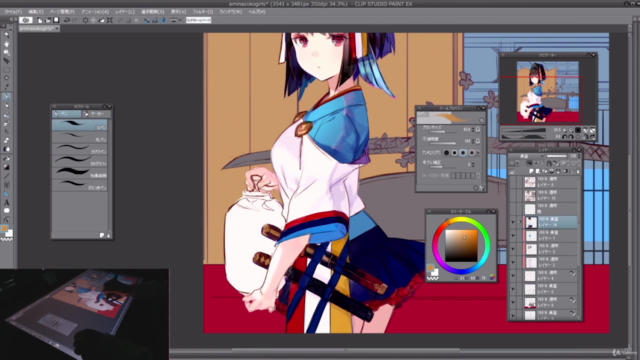Select the Gradient tool
Image resolution: width=640 pixels, height=360 pixels.
6,167
